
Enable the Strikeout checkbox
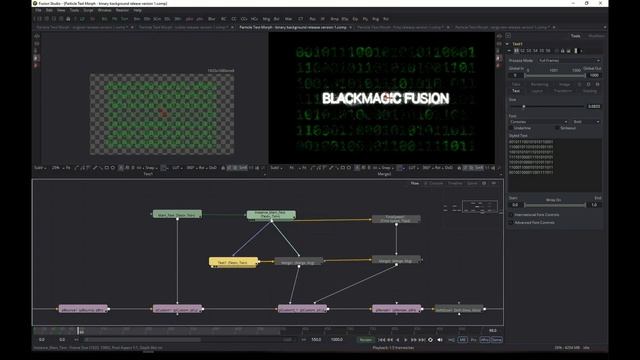pos(557,128)
